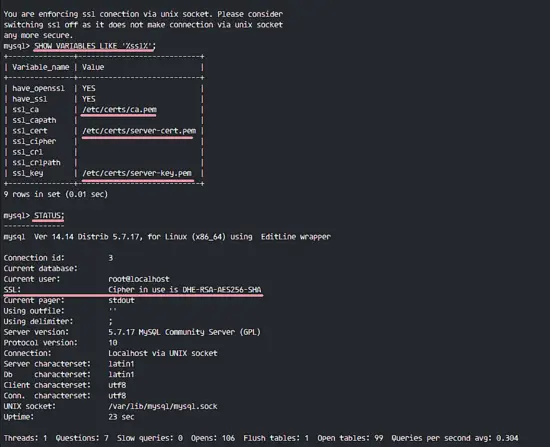Select the SSL: label
The width and height of the screenshot is (550, 447).
(x=12, y=289)
